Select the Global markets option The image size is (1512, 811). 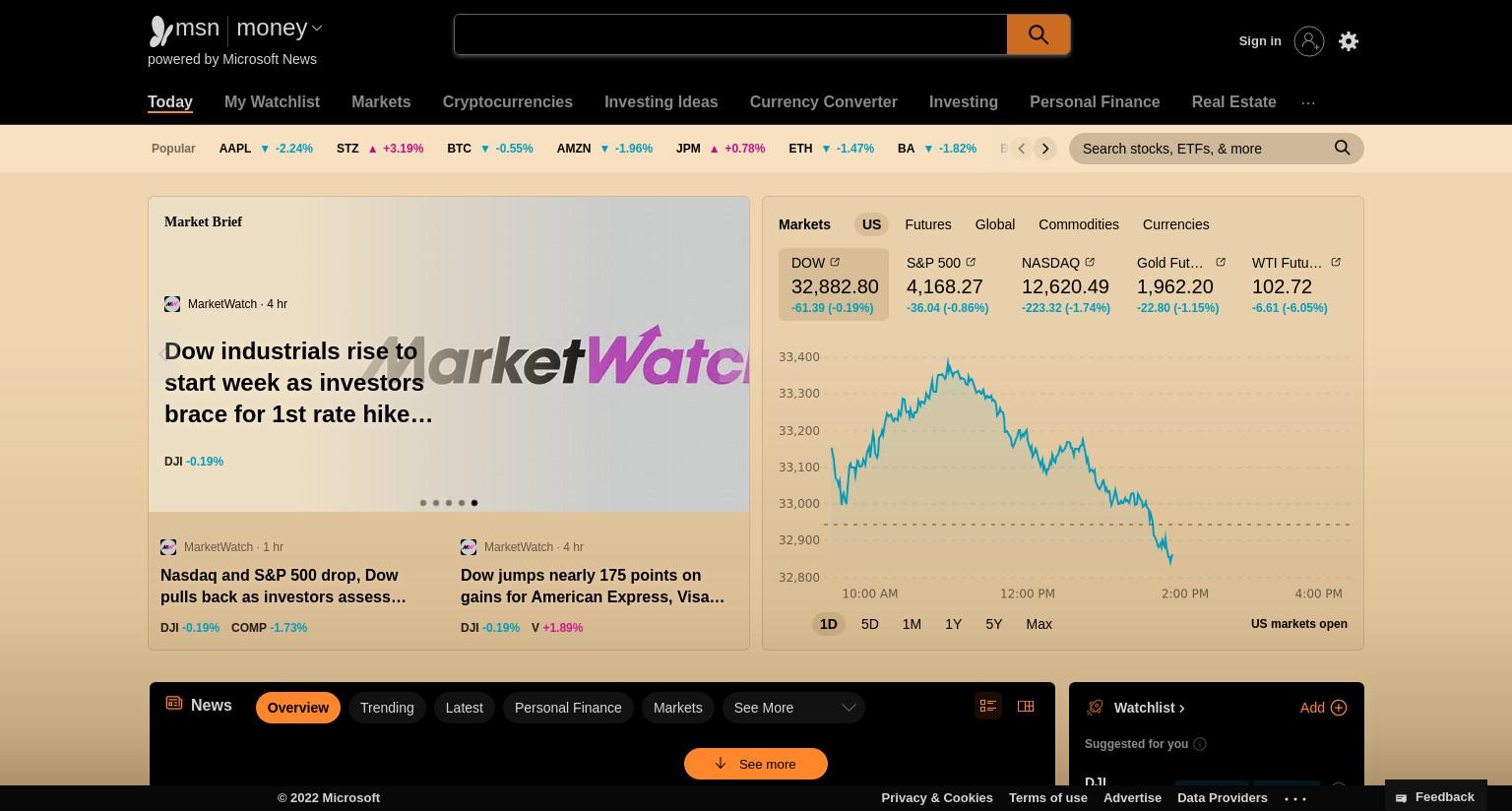(x=994, y=224)
